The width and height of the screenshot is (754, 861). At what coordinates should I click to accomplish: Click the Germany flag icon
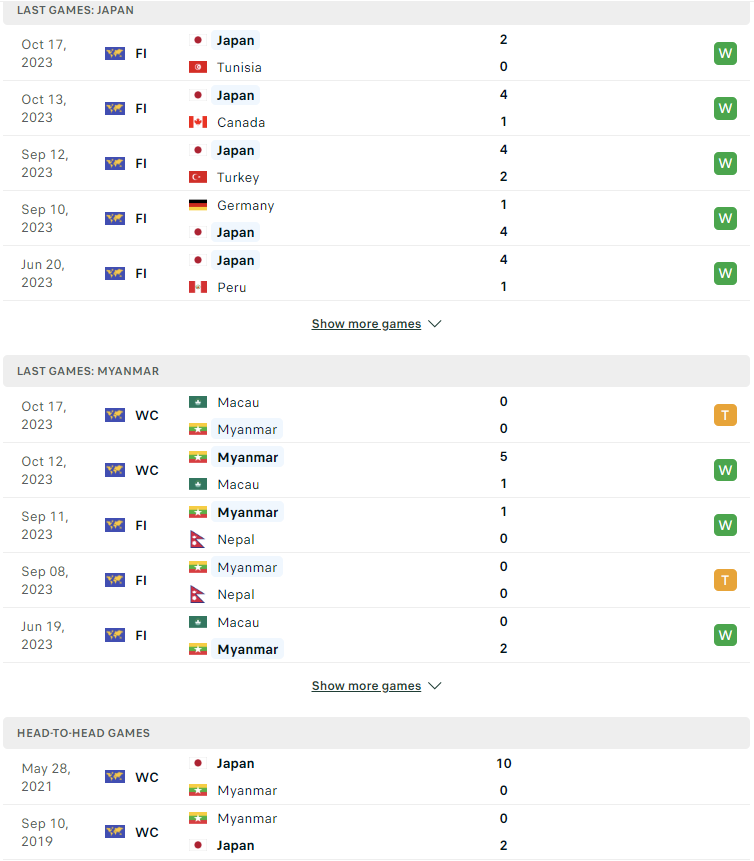pos(198,205)
